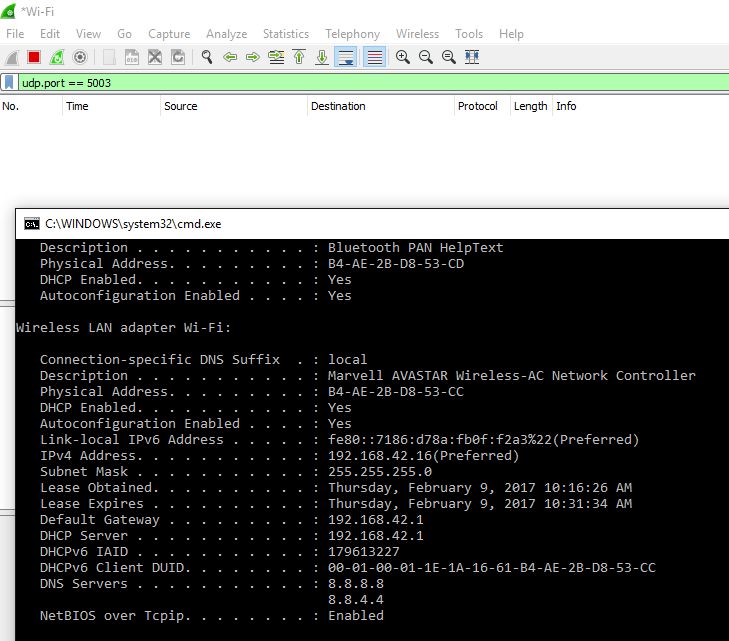729x641 pixels.
Task: Zoom in on packet text
Action: 403,57
